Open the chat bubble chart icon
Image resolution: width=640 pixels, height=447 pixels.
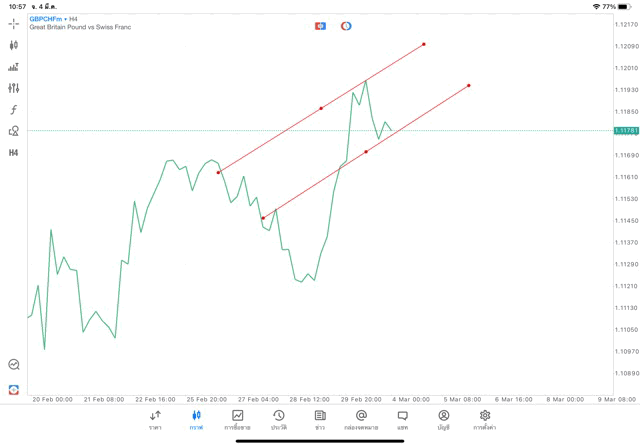[x=14, y=365]
